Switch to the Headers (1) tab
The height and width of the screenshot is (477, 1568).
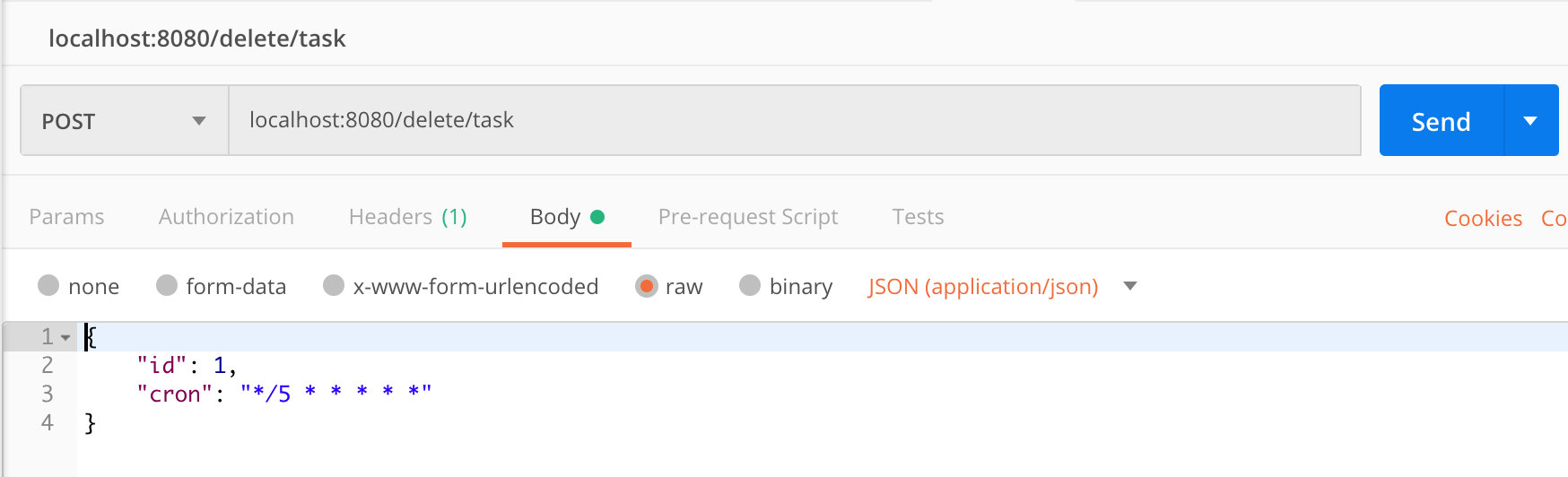point(408,217)
